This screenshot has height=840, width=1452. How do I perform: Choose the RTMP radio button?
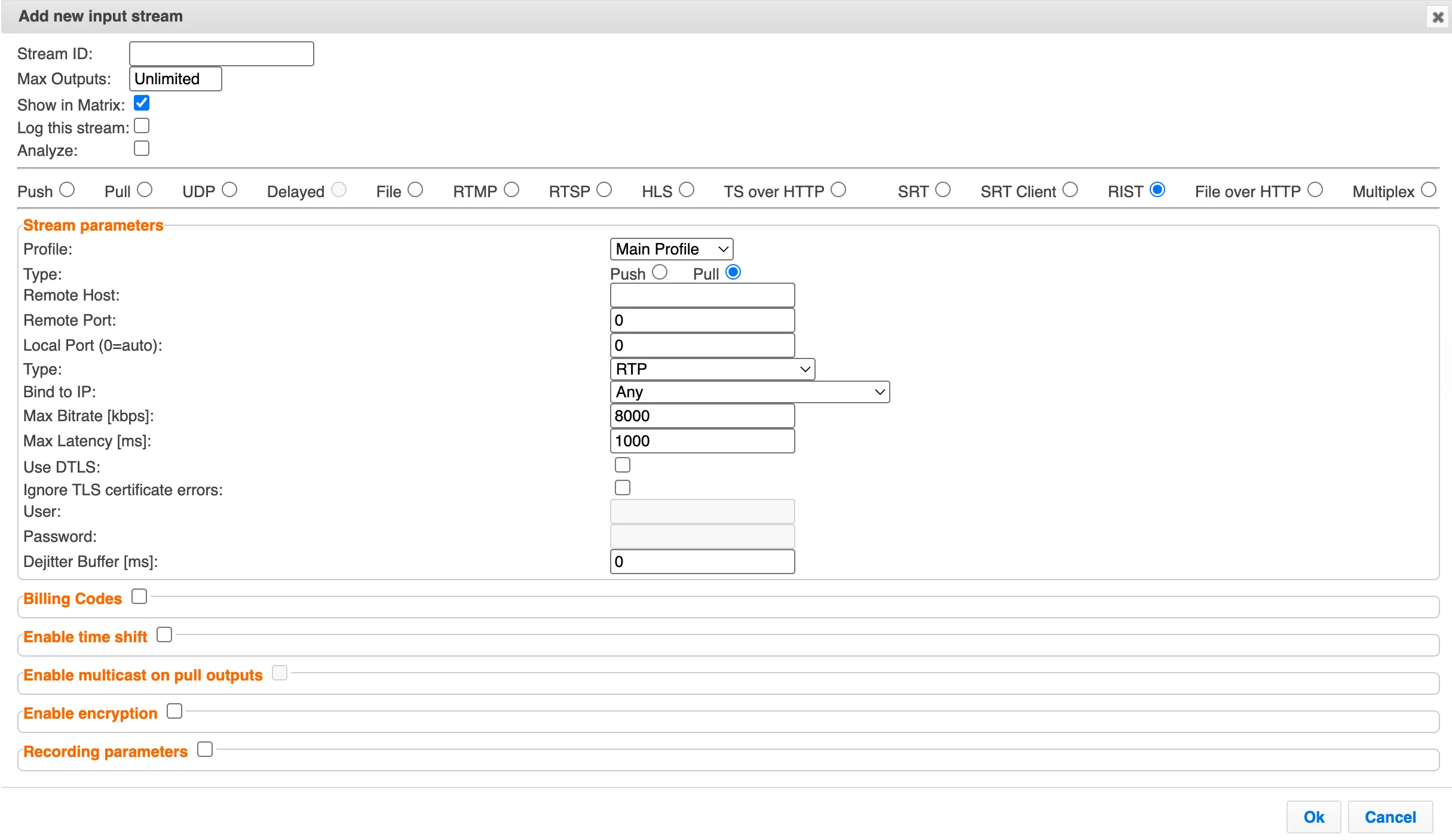click(511, 190)
